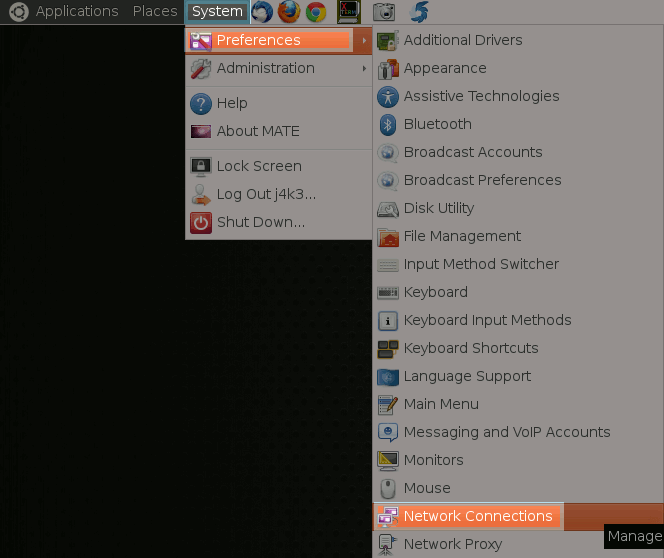Screen dimensions: 664x558
Task: Open Appearance preferences
Action: tap(444, 68)
